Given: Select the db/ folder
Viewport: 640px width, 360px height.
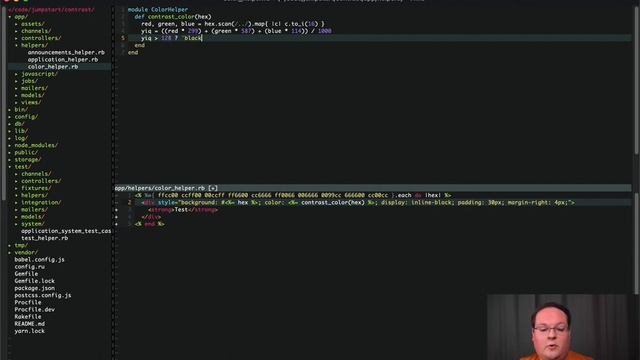Looking at the screenshot, I should (20, 124).
